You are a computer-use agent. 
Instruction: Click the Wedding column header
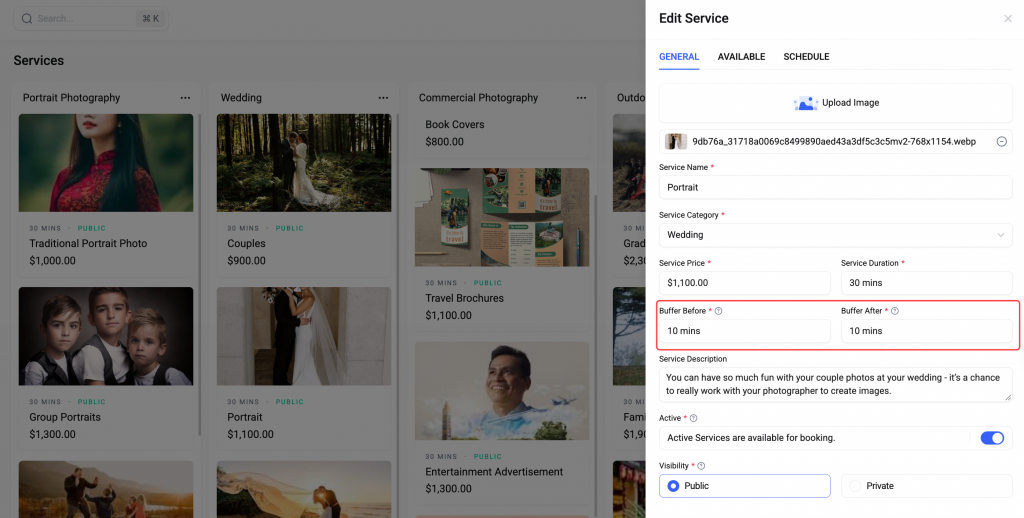coord(241,97)
